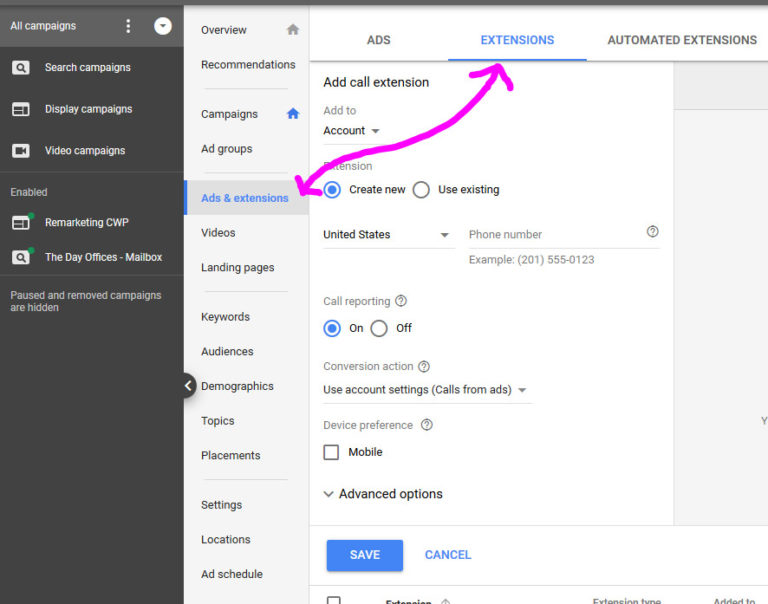Select Video campaigns in the sidebar
Screen dimensions: 768x604
click(85, 151)
